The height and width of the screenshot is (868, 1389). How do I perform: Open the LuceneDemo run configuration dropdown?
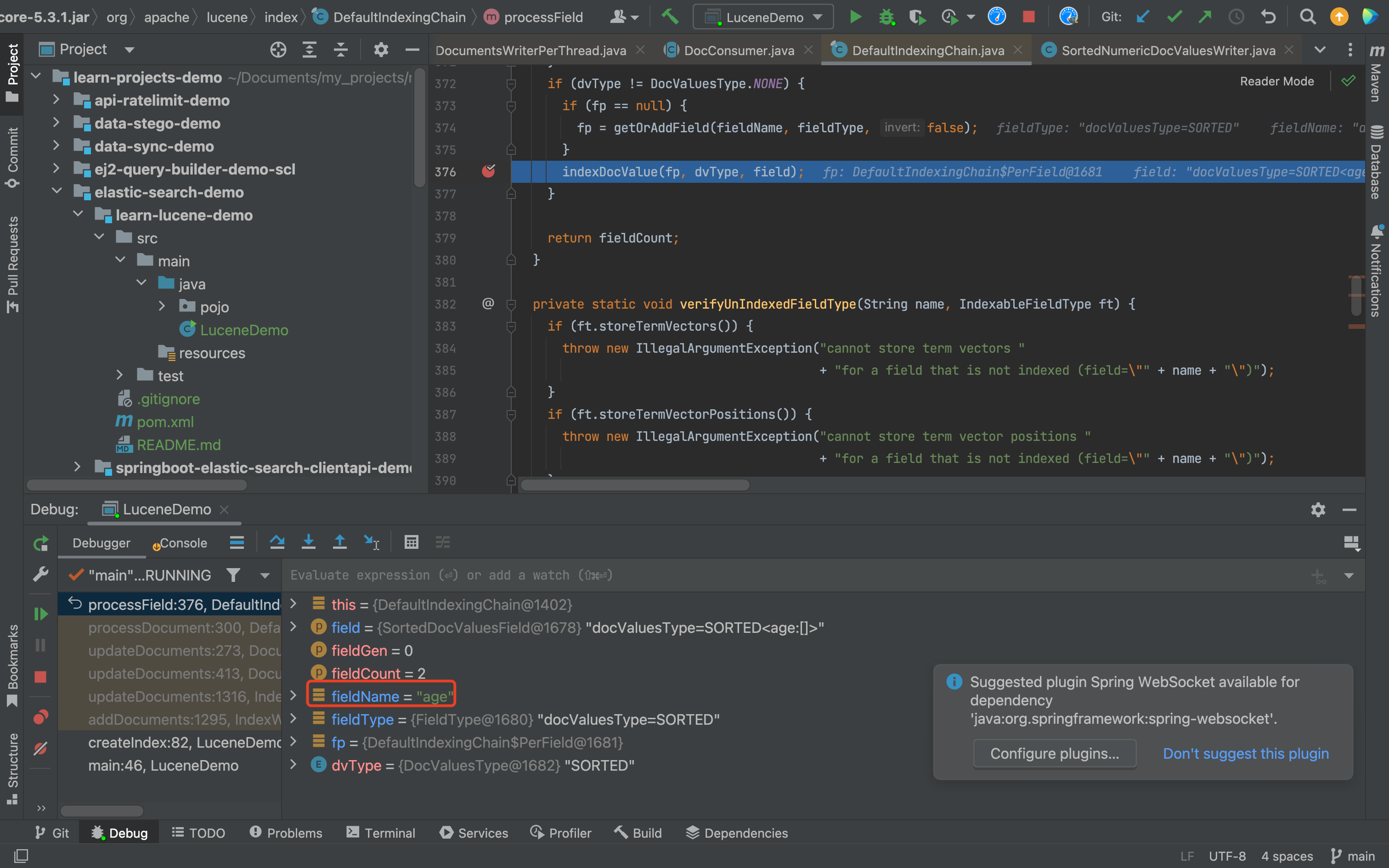[x=763, y=17]
